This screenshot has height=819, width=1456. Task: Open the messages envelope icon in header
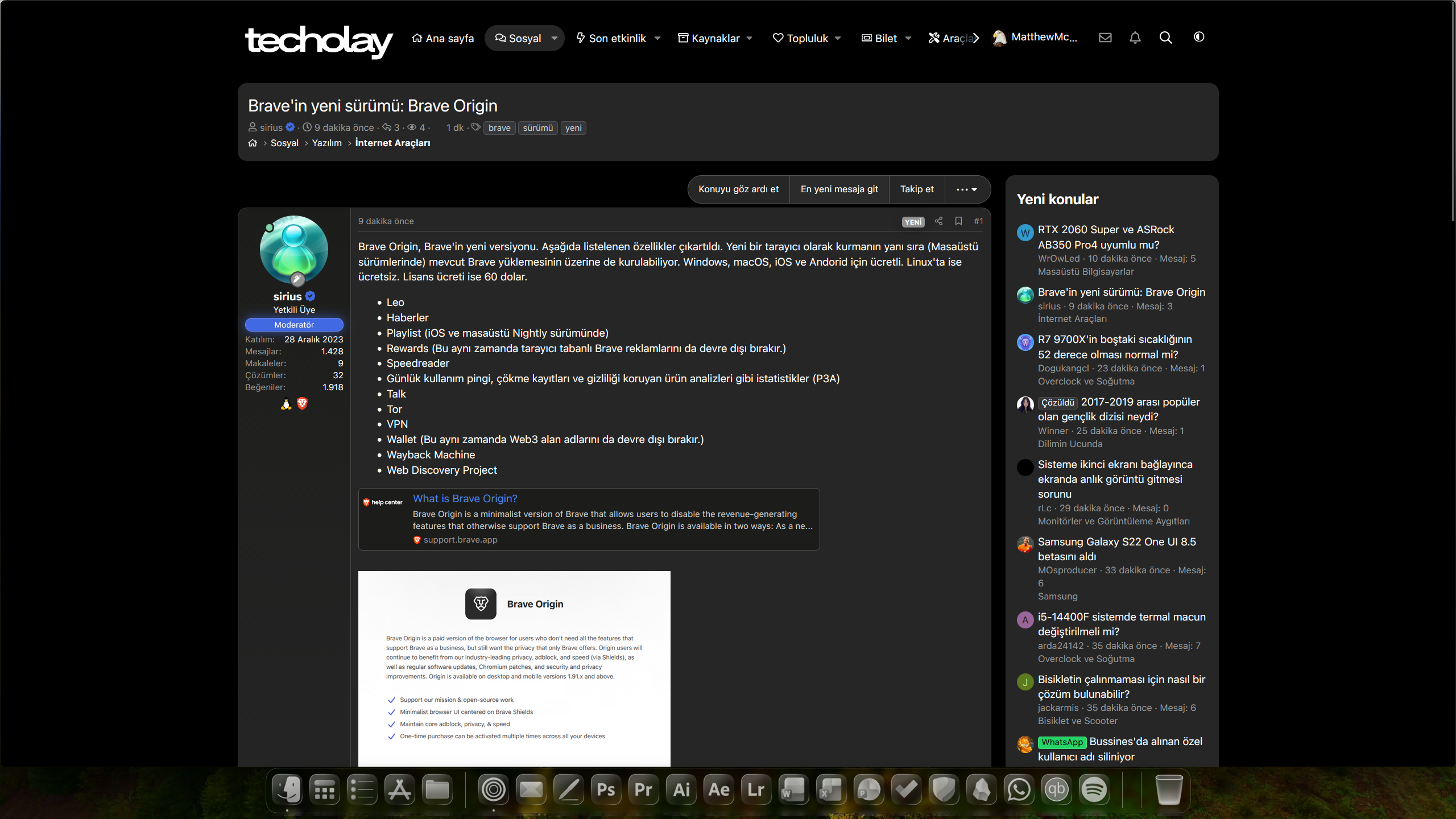click(1105, 38)
